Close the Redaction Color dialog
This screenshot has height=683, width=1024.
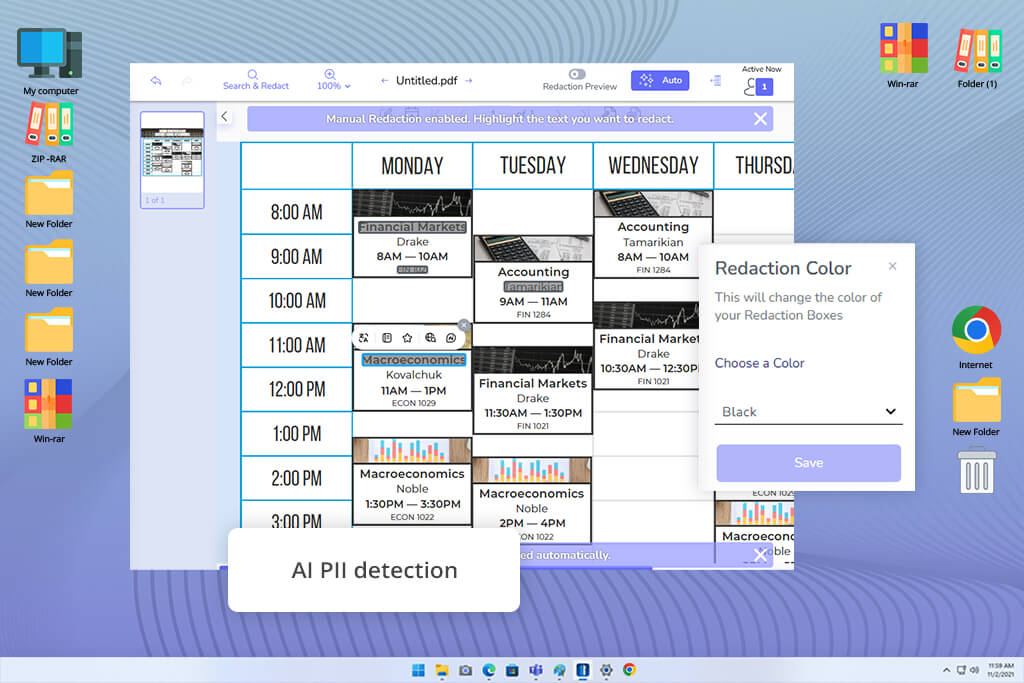[x=892, y=266]
